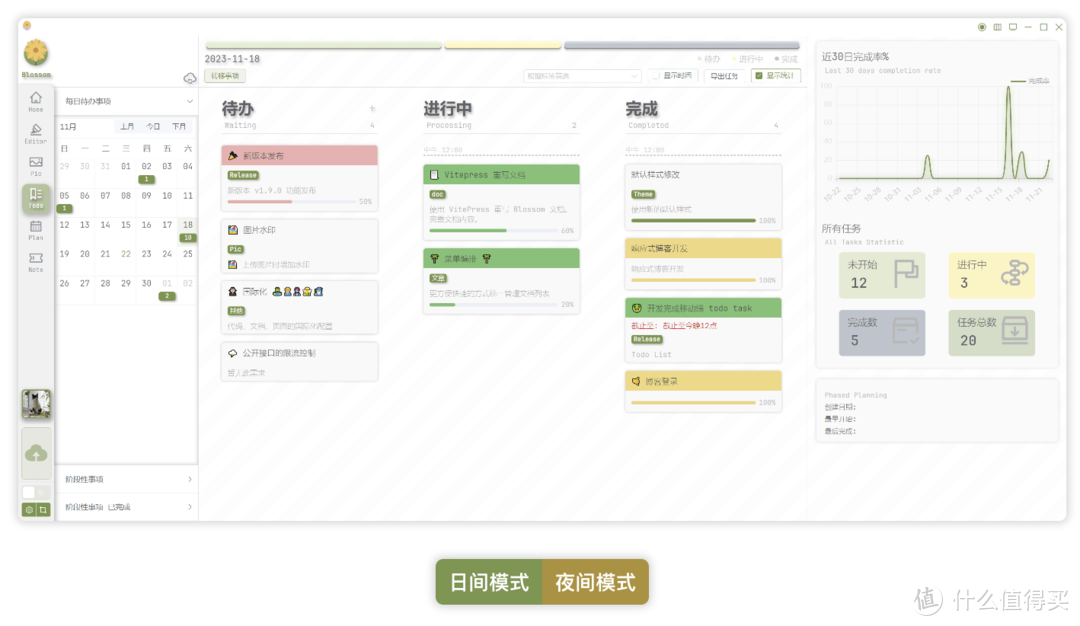Click the upload cloud icon in sidebar
The width and height of the screenshot is (1080, 626).
pos(35,455)
